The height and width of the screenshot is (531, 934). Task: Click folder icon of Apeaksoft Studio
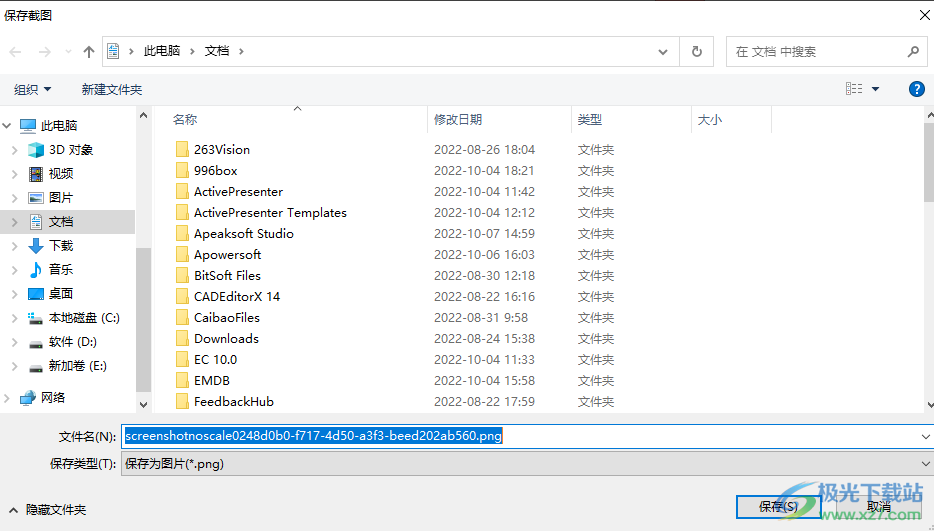tap(182, 233)
